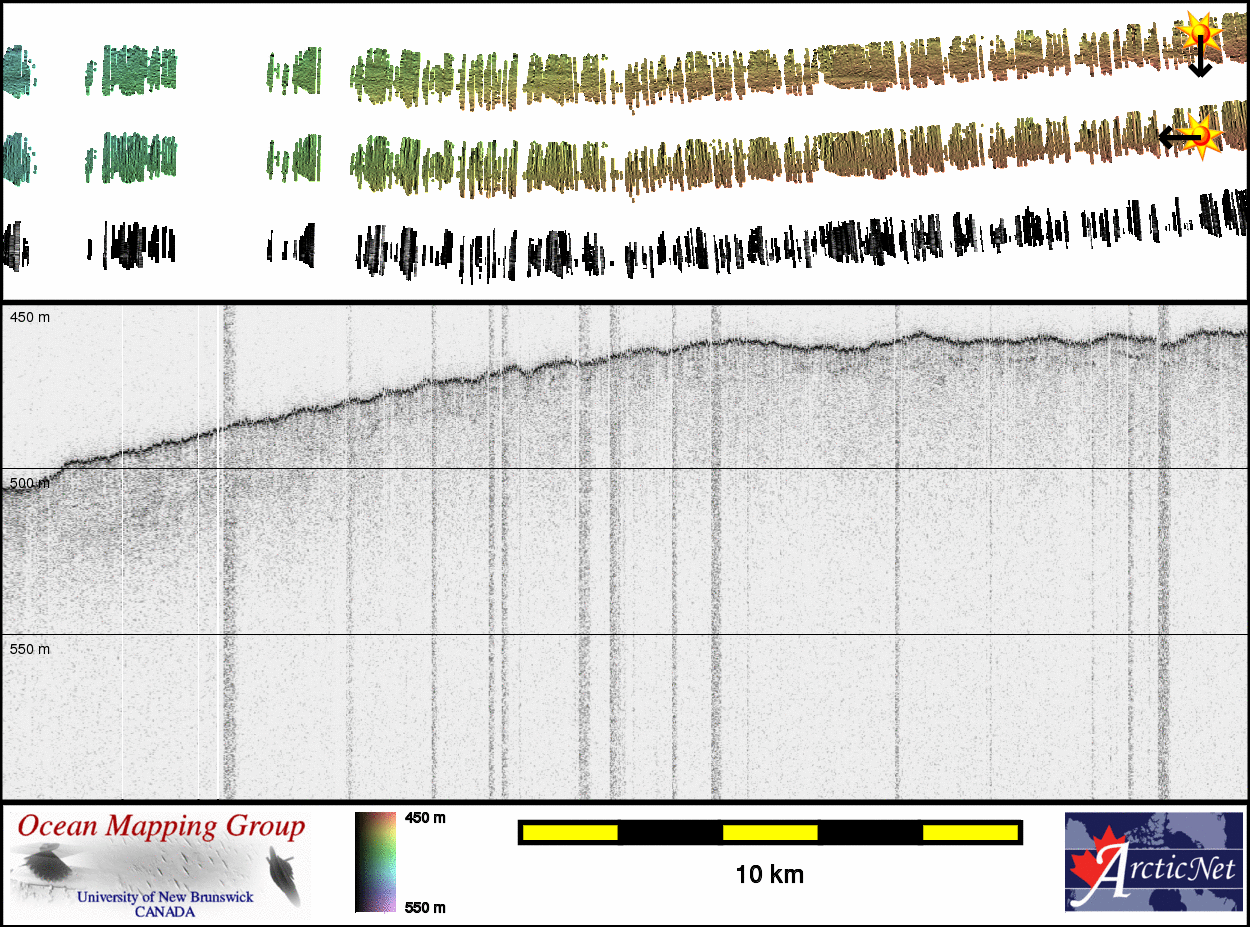Image resolution: width=1250 pixels, height=927 pixels.
Task: Open the University of New Brunswick text
Action: pos(165,897)
